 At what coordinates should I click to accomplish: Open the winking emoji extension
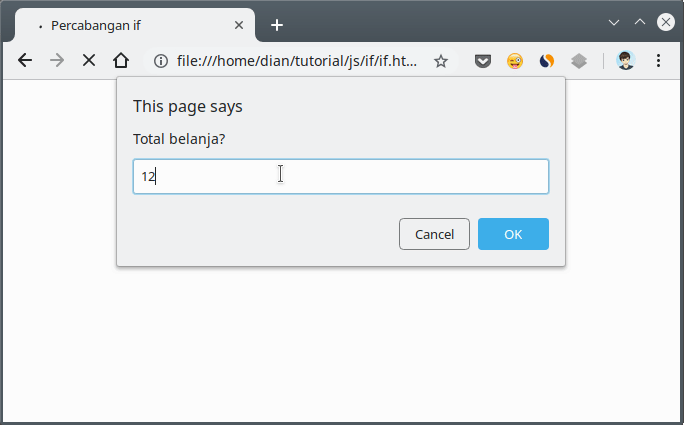click(514, 61)
